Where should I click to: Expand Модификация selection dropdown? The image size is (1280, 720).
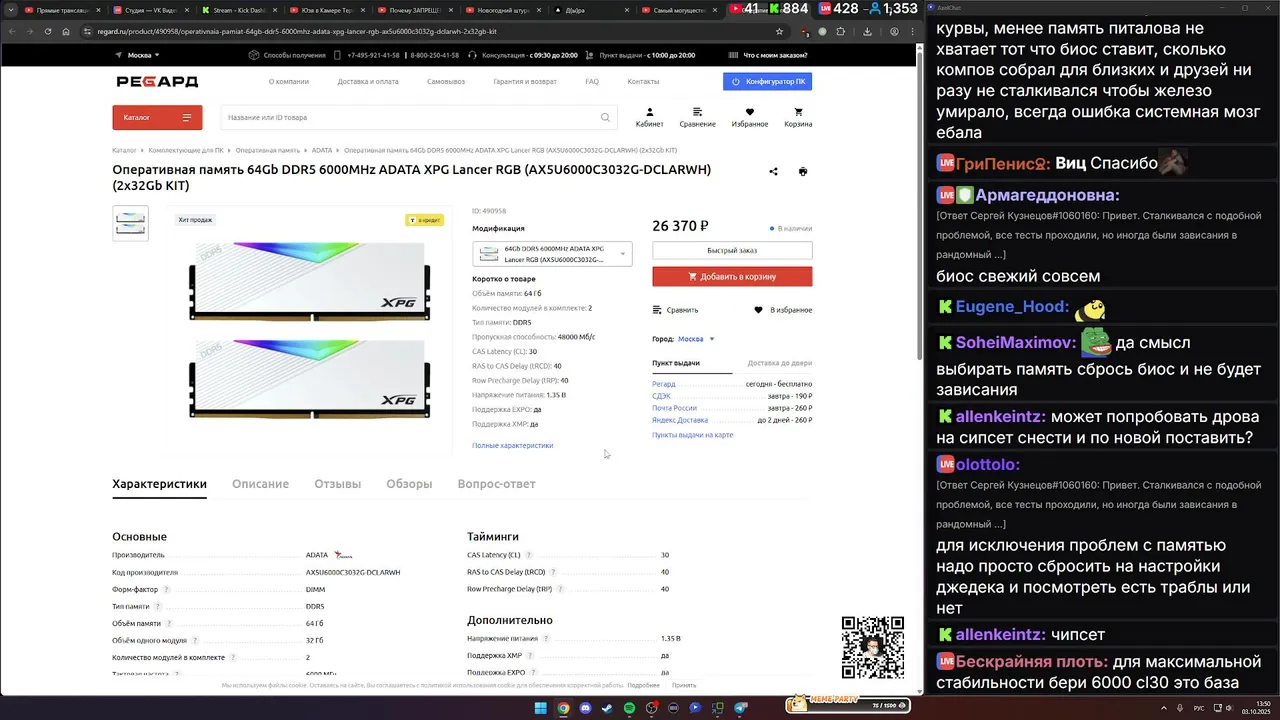point(552,254)
